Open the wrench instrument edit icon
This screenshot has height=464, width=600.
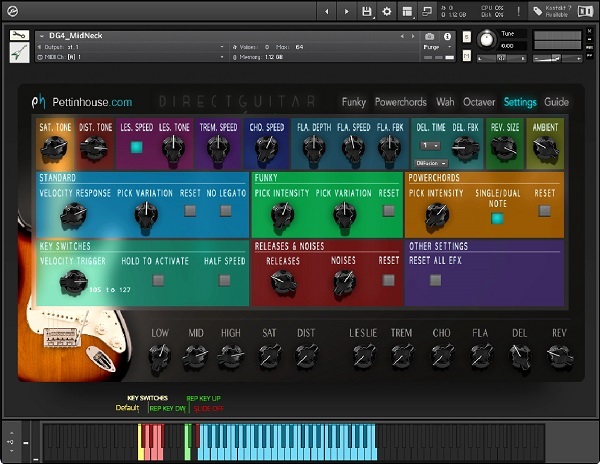19,35
